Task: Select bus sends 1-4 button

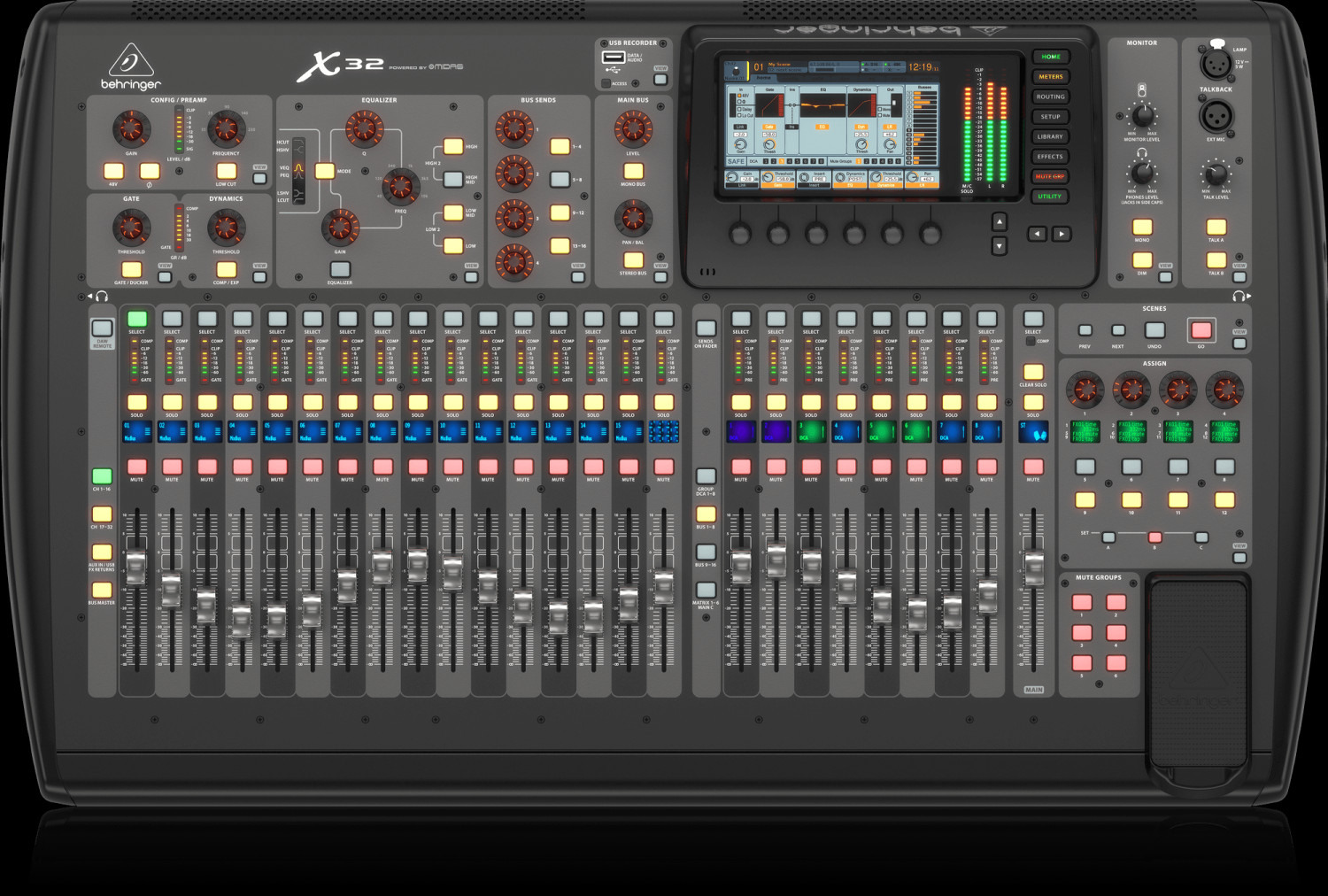Action: (x=560, y=147)
